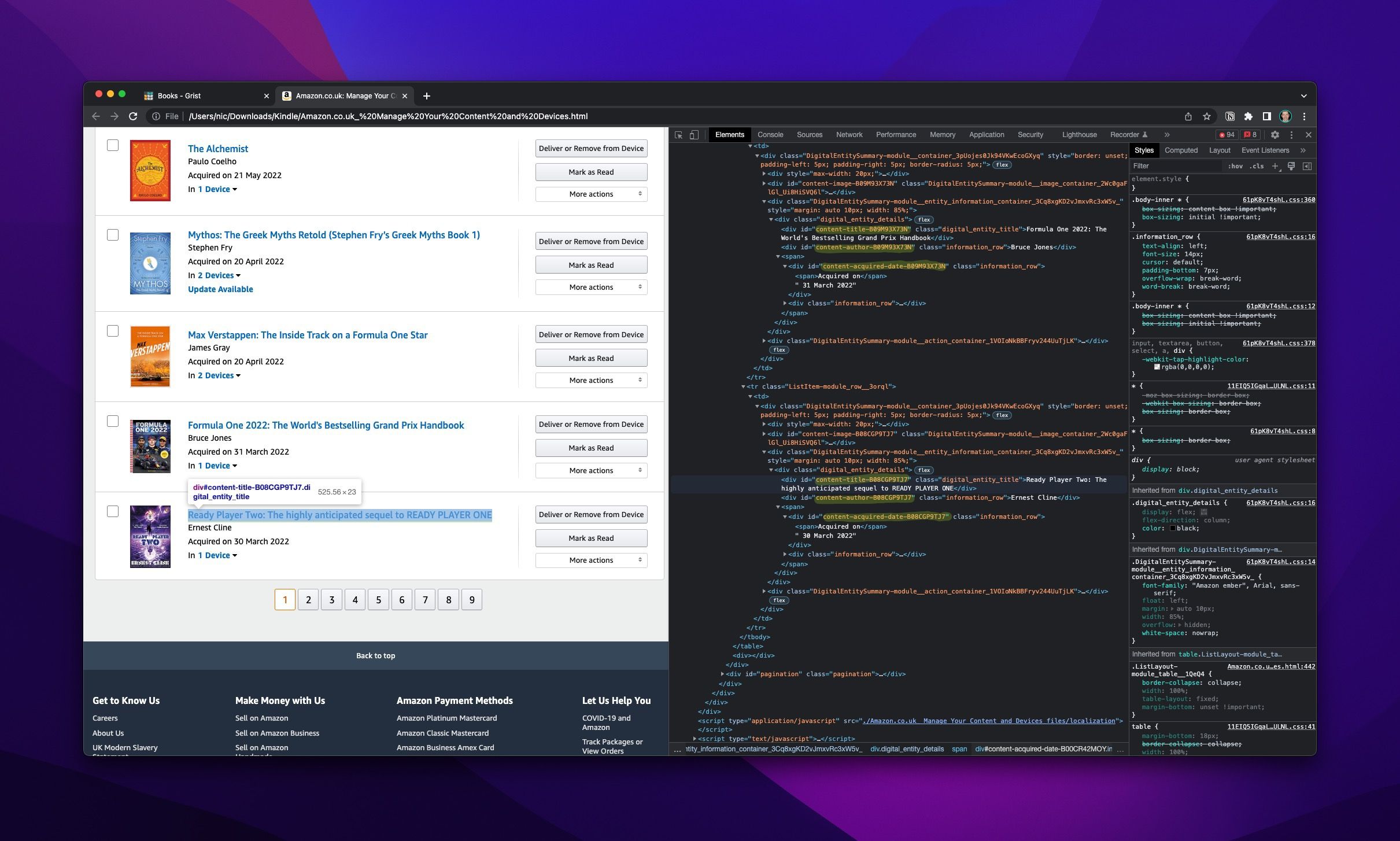Click the browser back arrow
This screenshot has height=841, width=1400.
[x=96, y=116]
